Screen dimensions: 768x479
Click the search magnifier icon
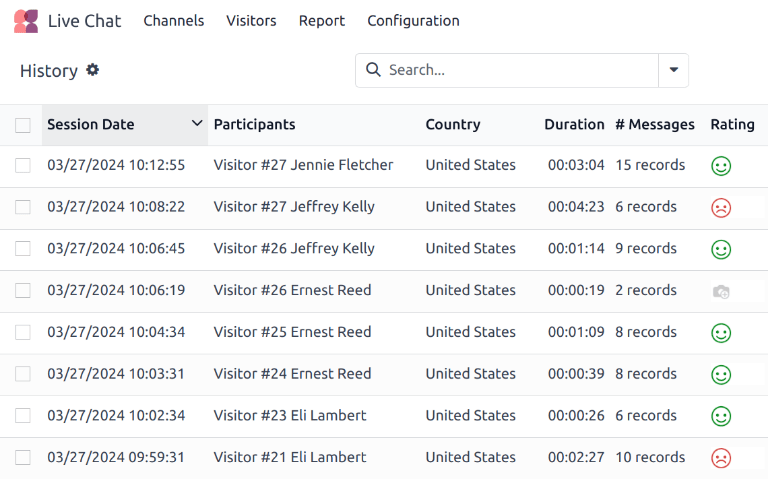tap(373, 70)
